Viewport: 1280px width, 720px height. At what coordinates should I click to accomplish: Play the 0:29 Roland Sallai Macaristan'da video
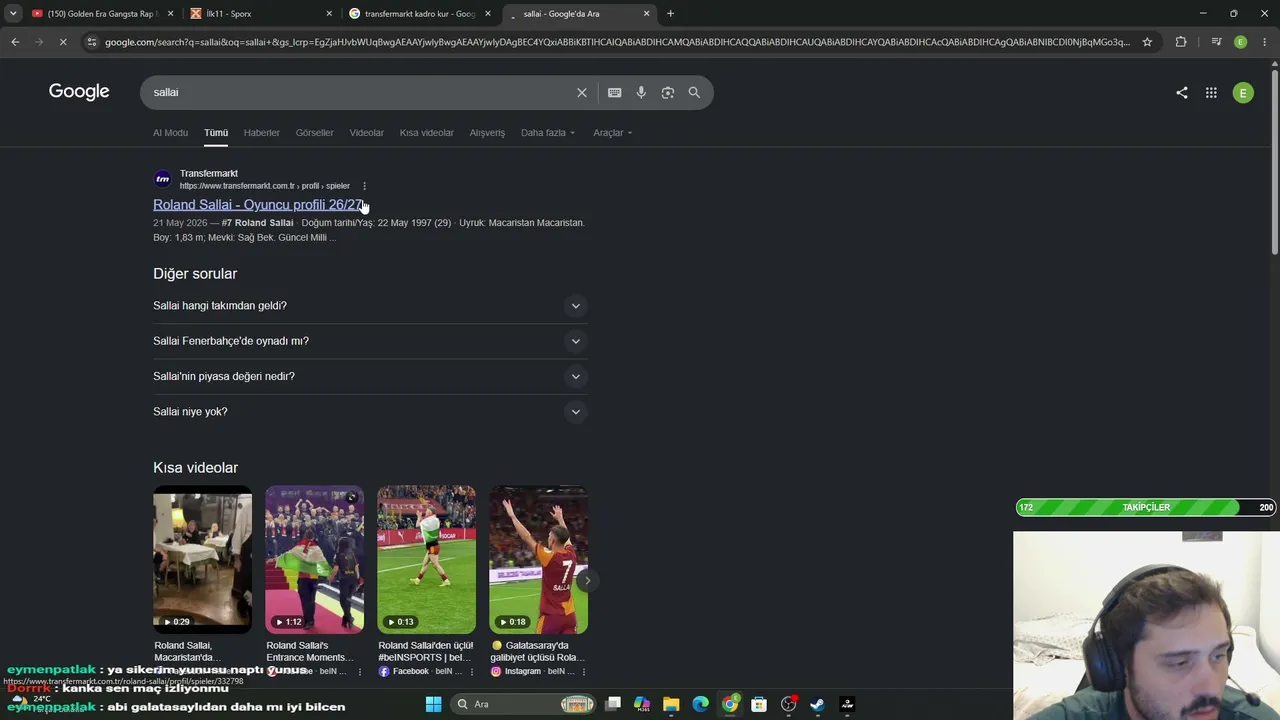[x=202, y=559]
